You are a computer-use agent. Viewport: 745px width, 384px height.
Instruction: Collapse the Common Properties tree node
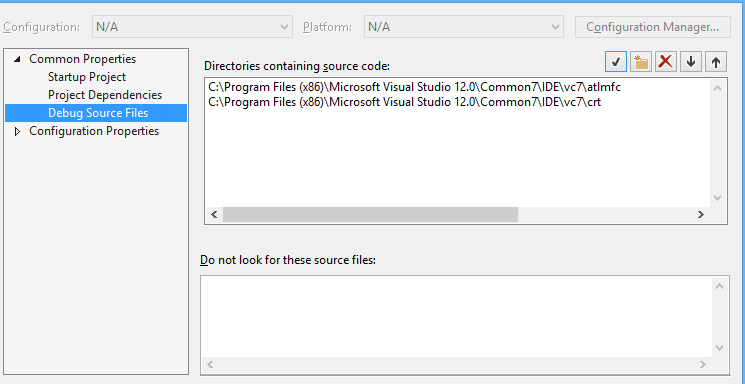pos(18,59)
